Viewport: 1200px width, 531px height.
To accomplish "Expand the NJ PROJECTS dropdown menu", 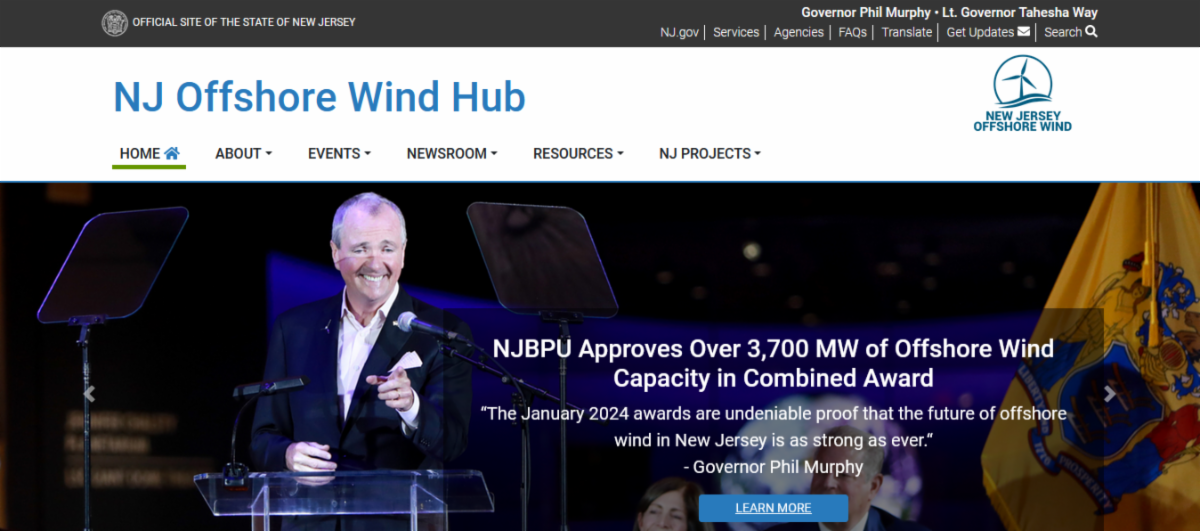I will (x=710, y=153).
